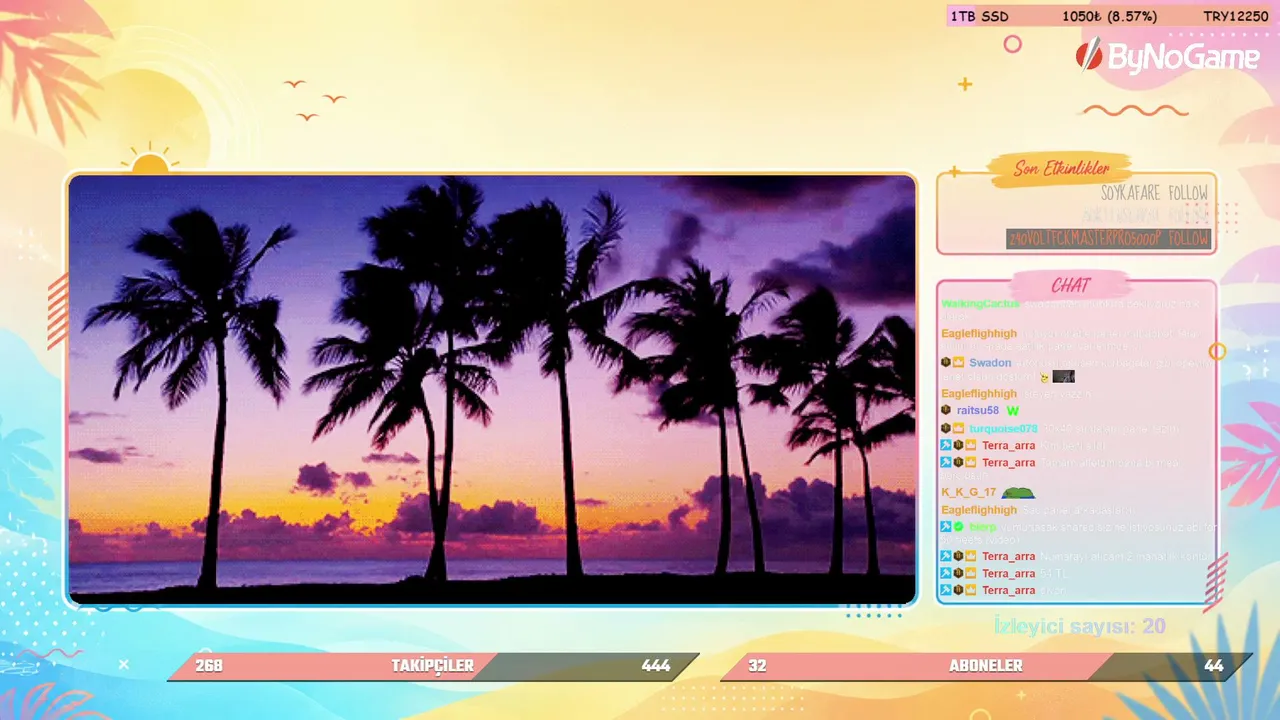Screen dimensions: 1280x720
Task: Click the Swadon username in chat
Action: click(x=990, y=362)
